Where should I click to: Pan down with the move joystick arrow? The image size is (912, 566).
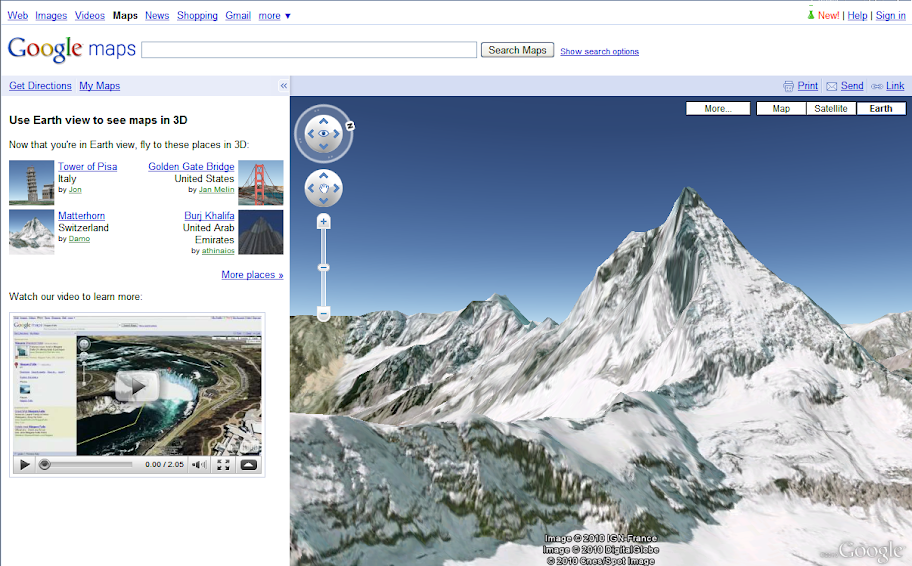(x=323, y=201)
